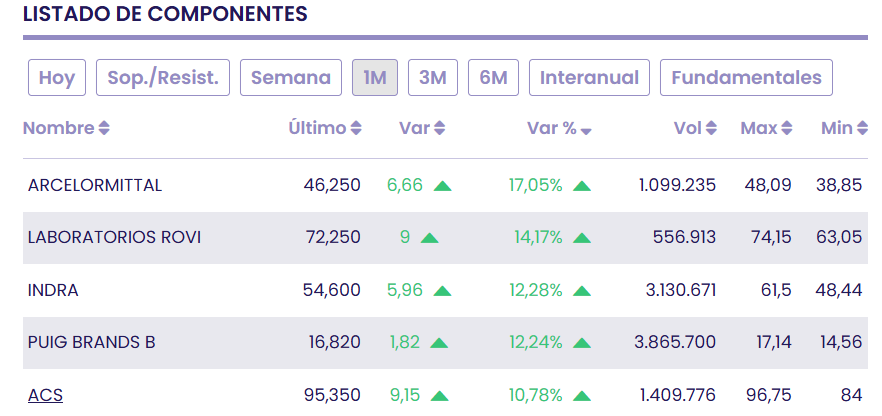Click green up arrow in ArcelorMittal Var %
The height and width of the screenshot is (416, 882).
[x=582, y=186]
